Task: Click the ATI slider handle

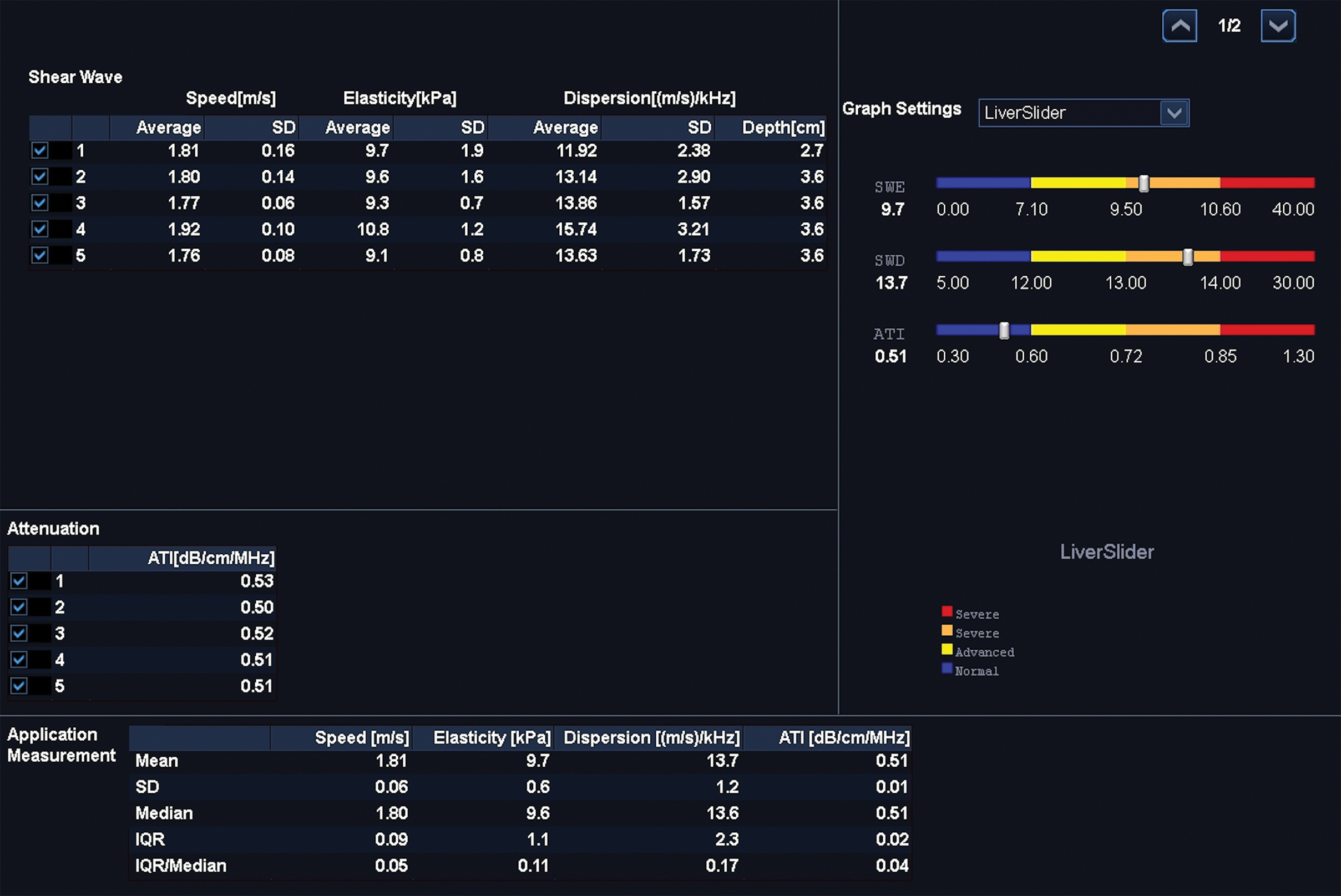Action: coord(1004,330)
